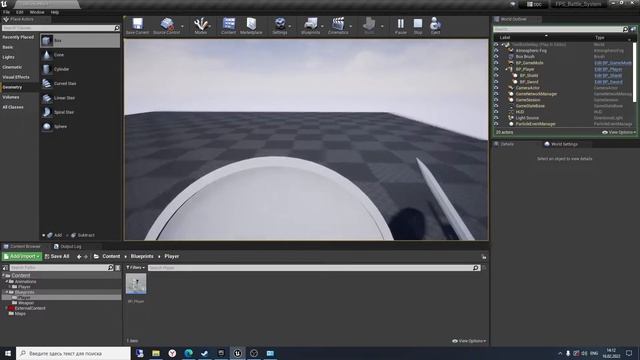
Task: Click search icon in World Outliner
Action: click(x=625, y=29)
